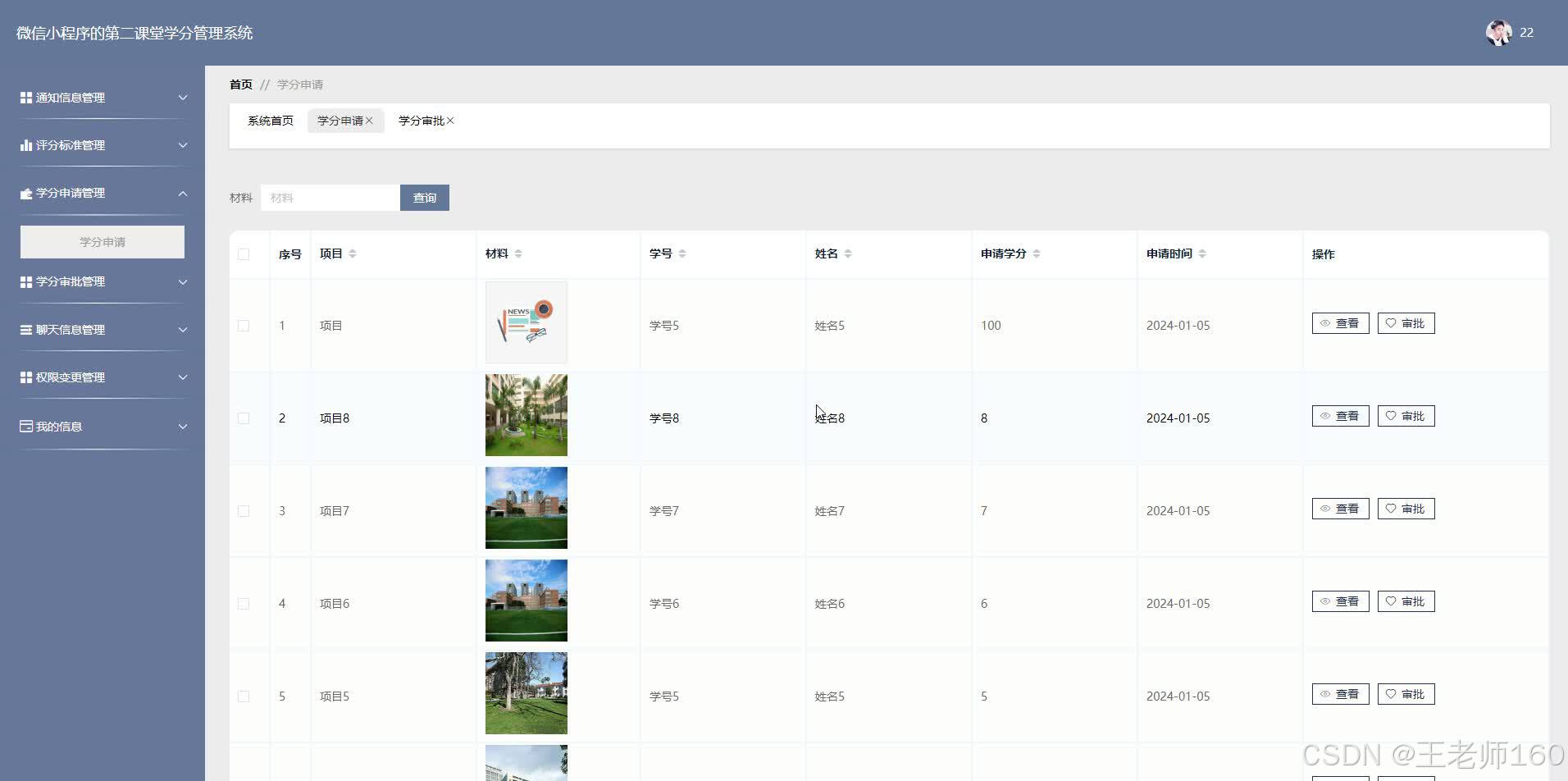The height and width of the screenshot is (781, 1568).
Task: Open the NEWS thumbnail in row 1
Action: point(526,322)
